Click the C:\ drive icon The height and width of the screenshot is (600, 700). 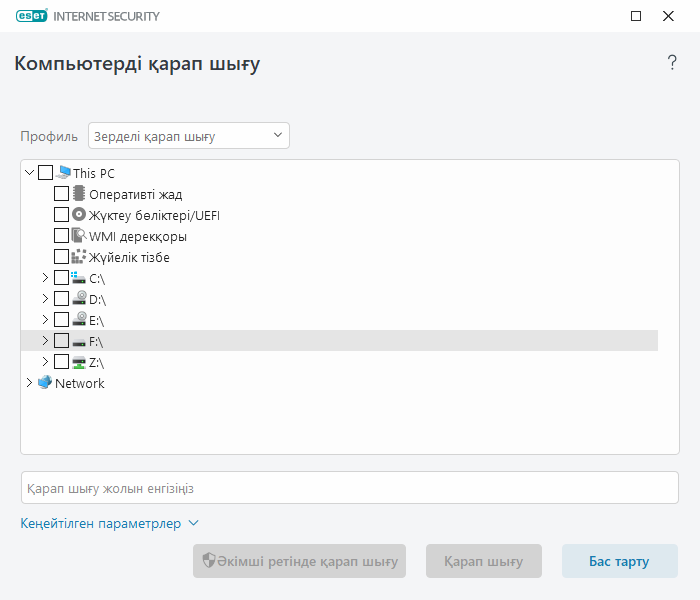(79, 278)
